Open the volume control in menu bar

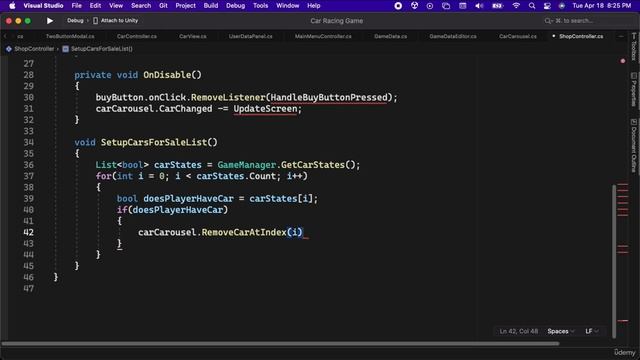(x=479, y=6)
